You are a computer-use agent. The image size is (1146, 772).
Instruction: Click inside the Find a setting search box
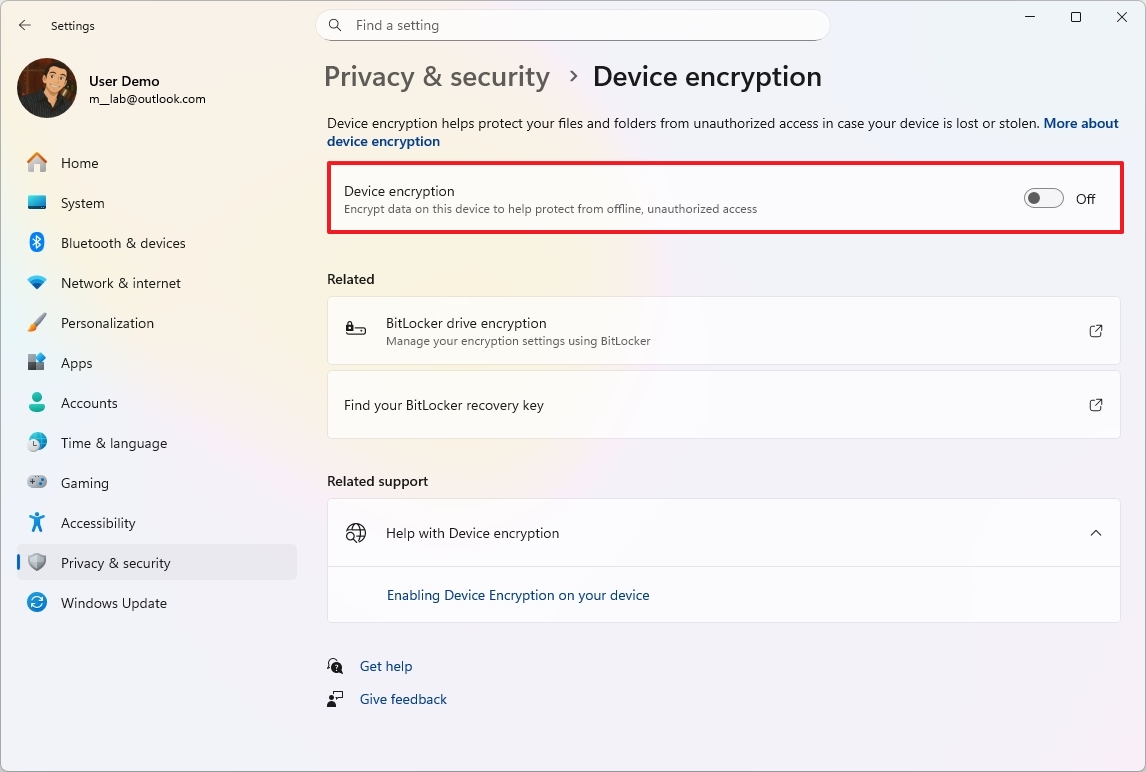coord(573,25)
